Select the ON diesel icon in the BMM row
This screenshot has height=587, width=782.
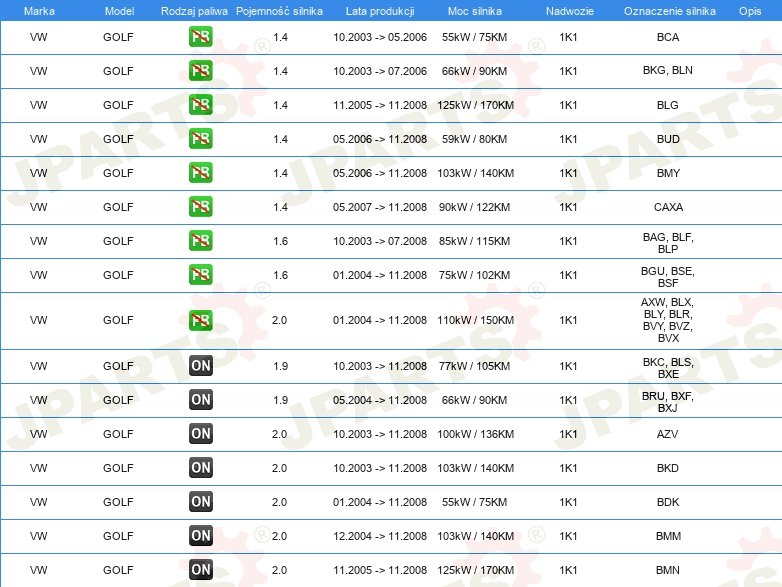click(200, 535)
